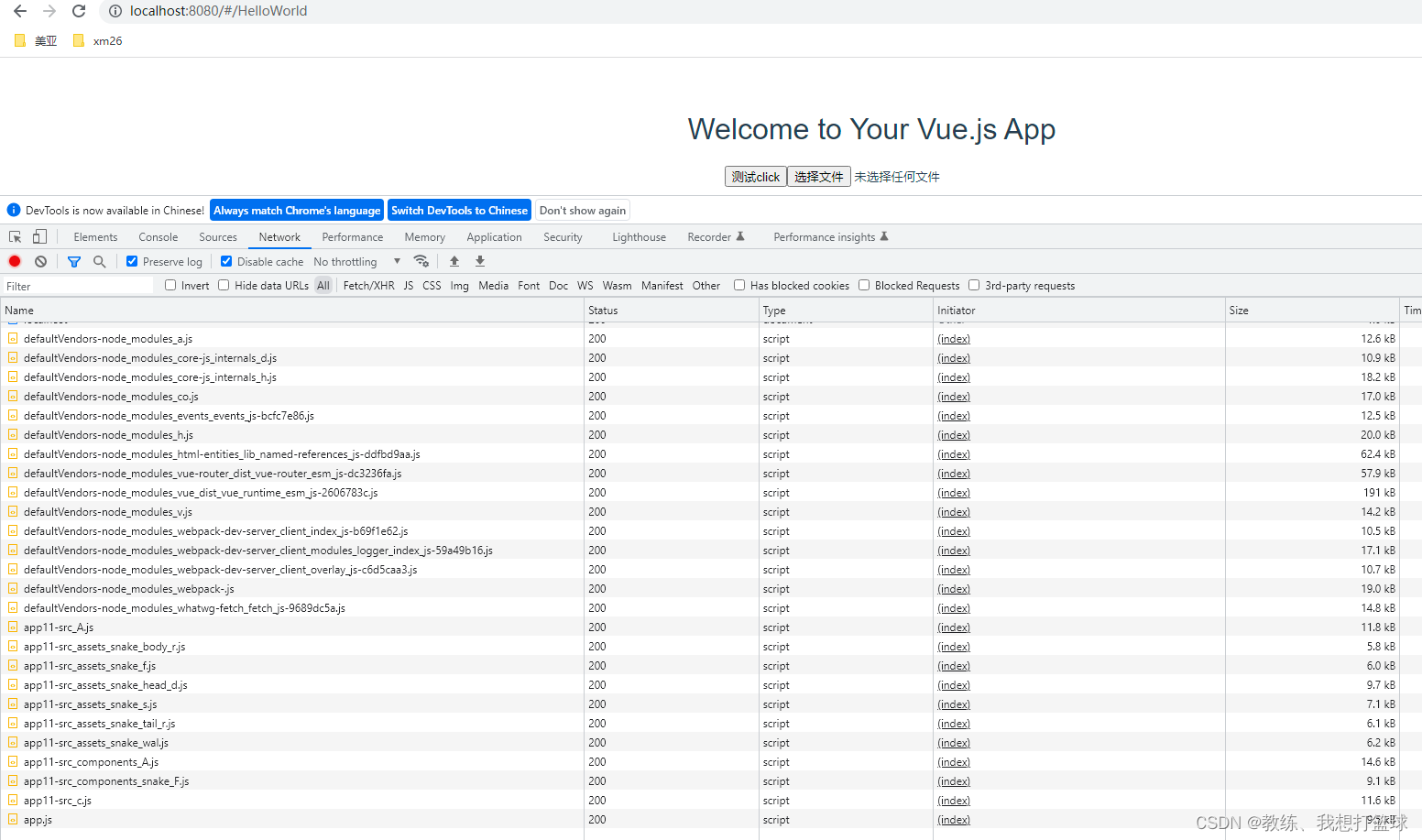
Task: Check the Blocked Requests option
Action: [864, 285]
